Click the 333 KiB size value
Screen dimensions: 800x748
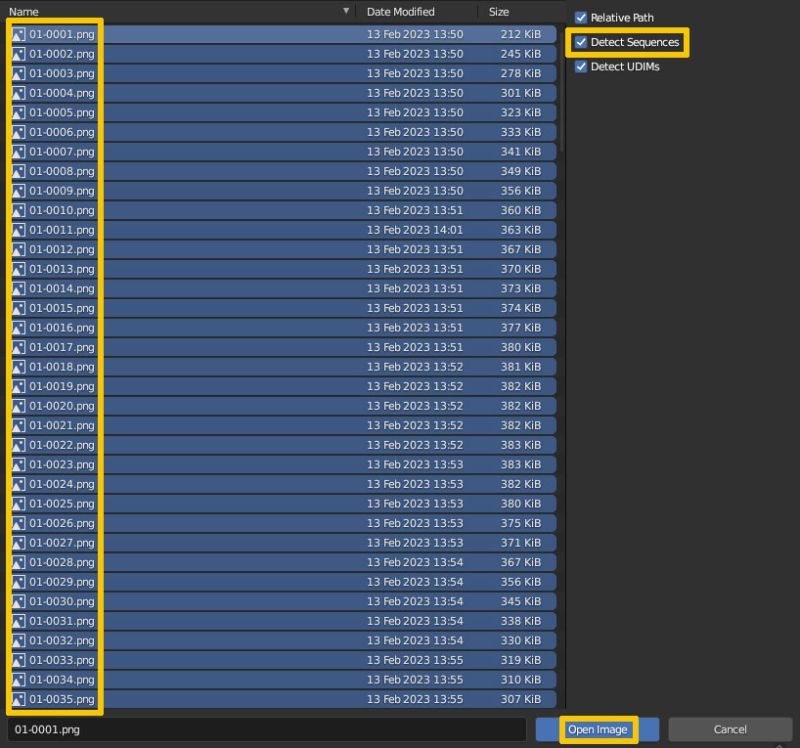pyautogui.click(x=520, y=132)
